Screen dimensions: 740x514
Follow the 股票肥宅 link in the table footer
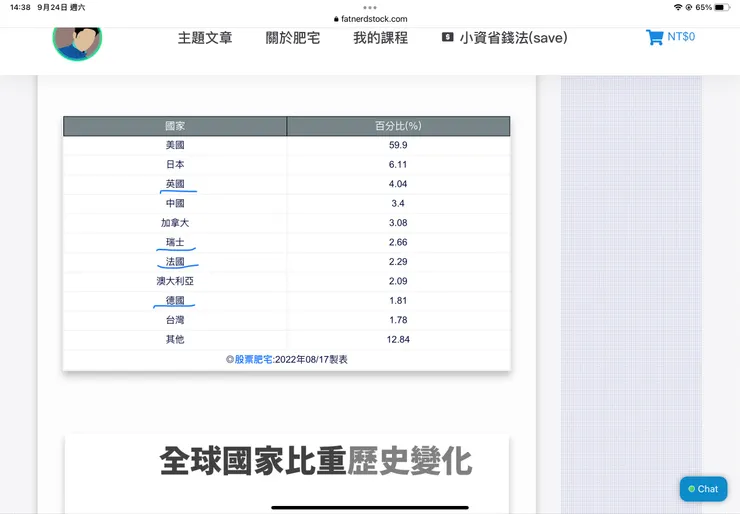click(253, 360)
